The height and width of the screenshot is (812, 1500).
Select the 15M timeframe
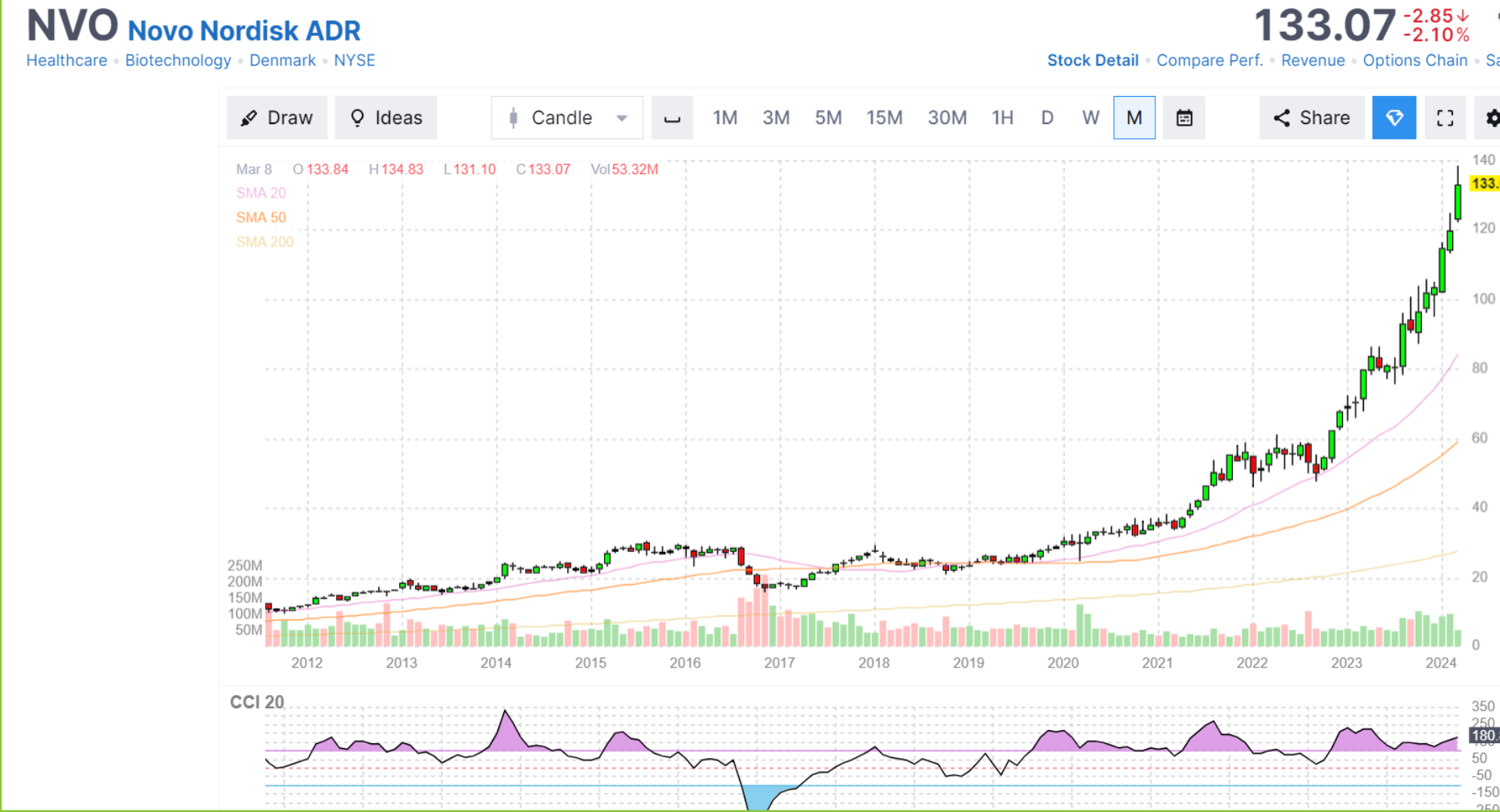click(884, 118)
